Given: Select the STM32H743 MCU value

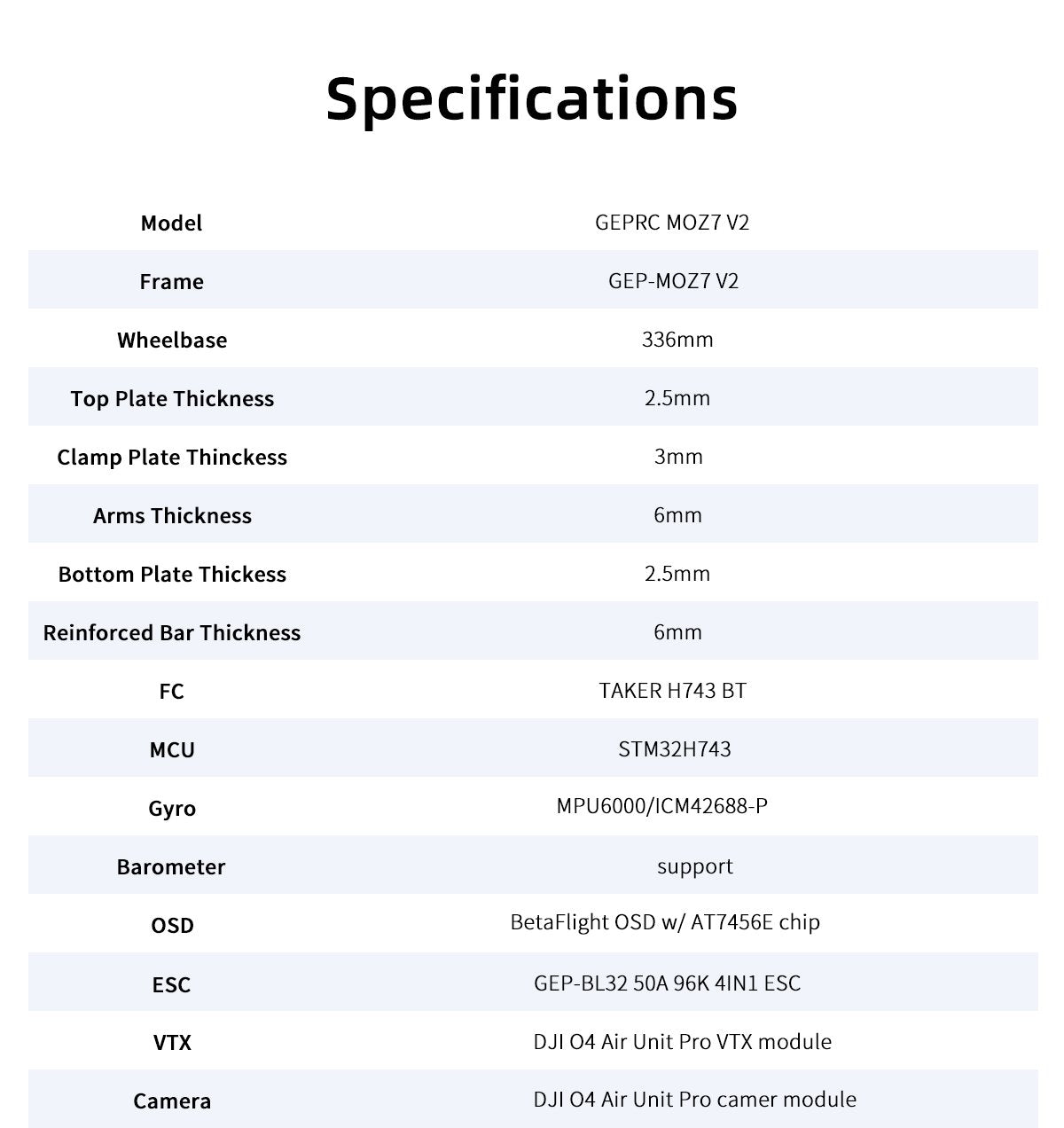Looking at the screenshot, I should point(675,748).
